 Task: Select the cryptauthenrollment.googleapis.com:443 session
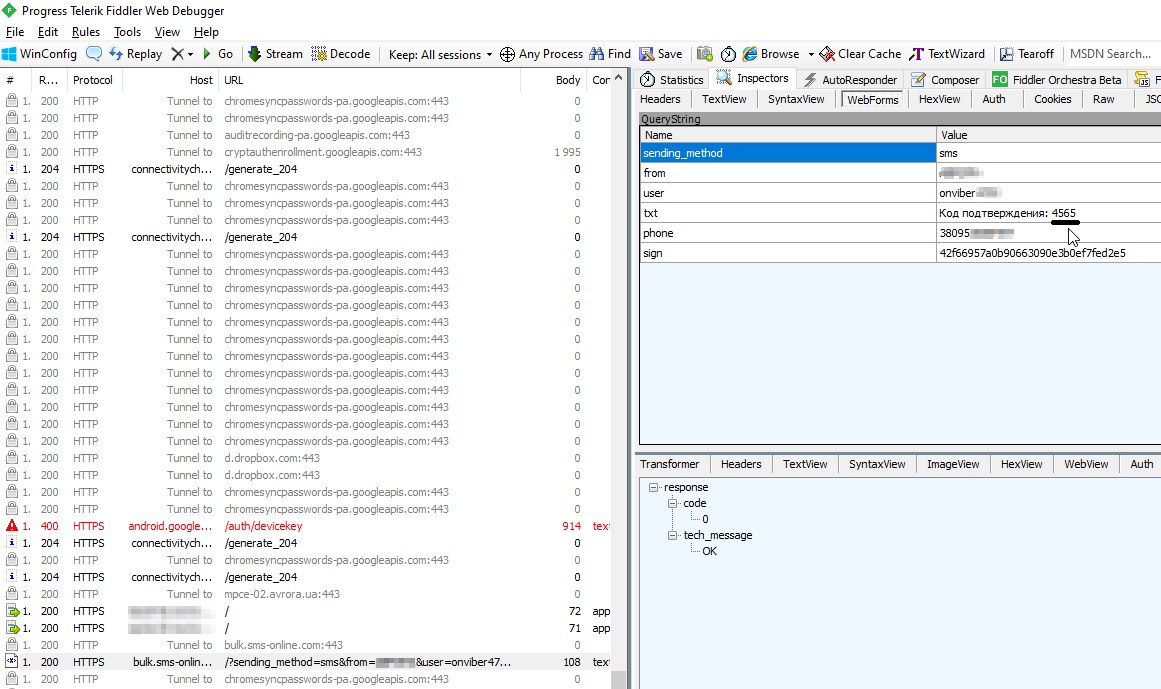click(x=307, y=152)
